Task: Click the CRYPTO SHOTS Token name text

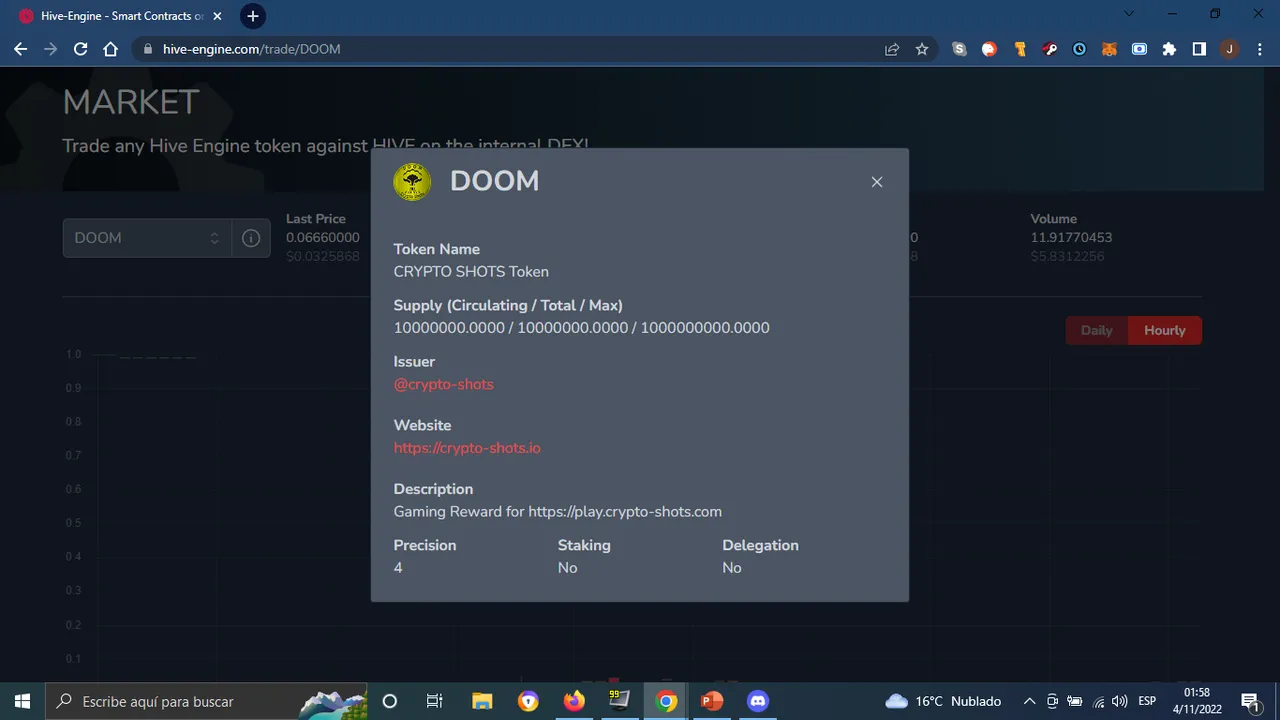Action: [471, 272]
